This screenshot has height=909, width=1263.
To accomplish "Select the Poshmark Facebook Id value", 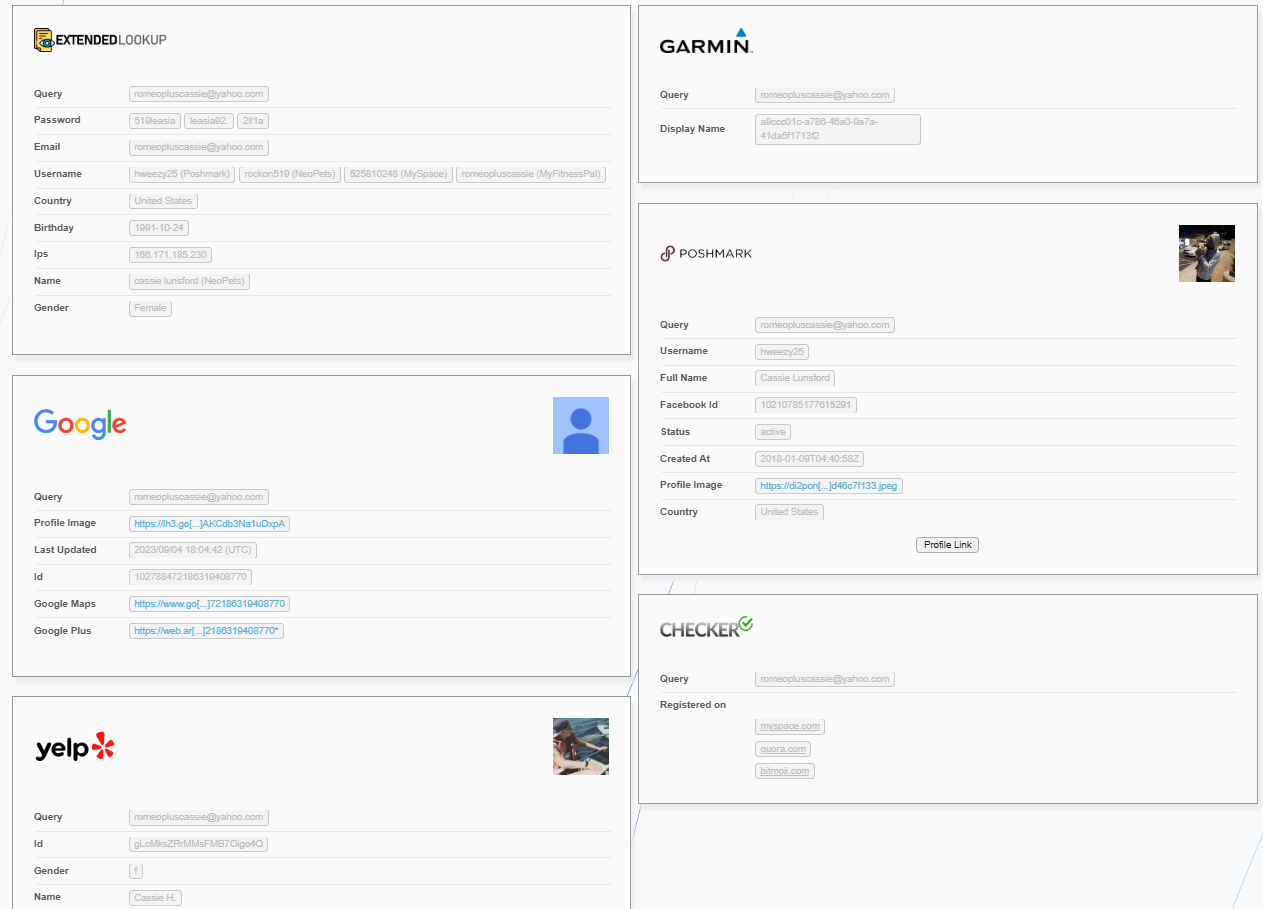I will click(x=806, y=405).
